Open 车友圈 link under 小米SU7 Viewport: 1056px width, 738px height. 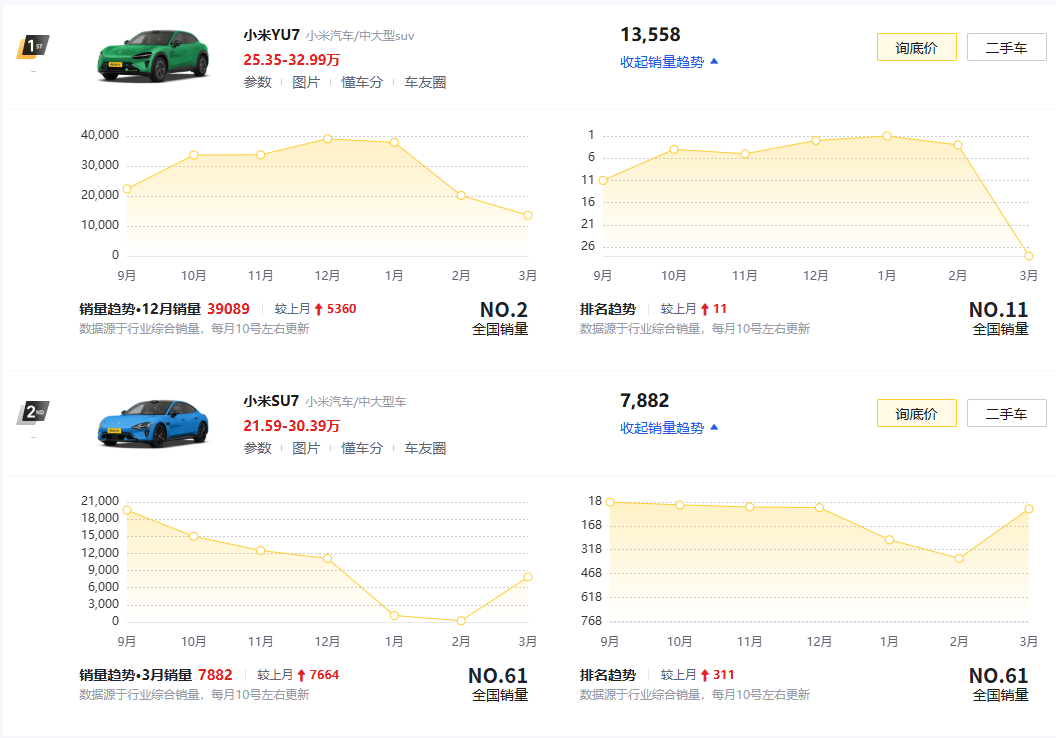(425, 448)
